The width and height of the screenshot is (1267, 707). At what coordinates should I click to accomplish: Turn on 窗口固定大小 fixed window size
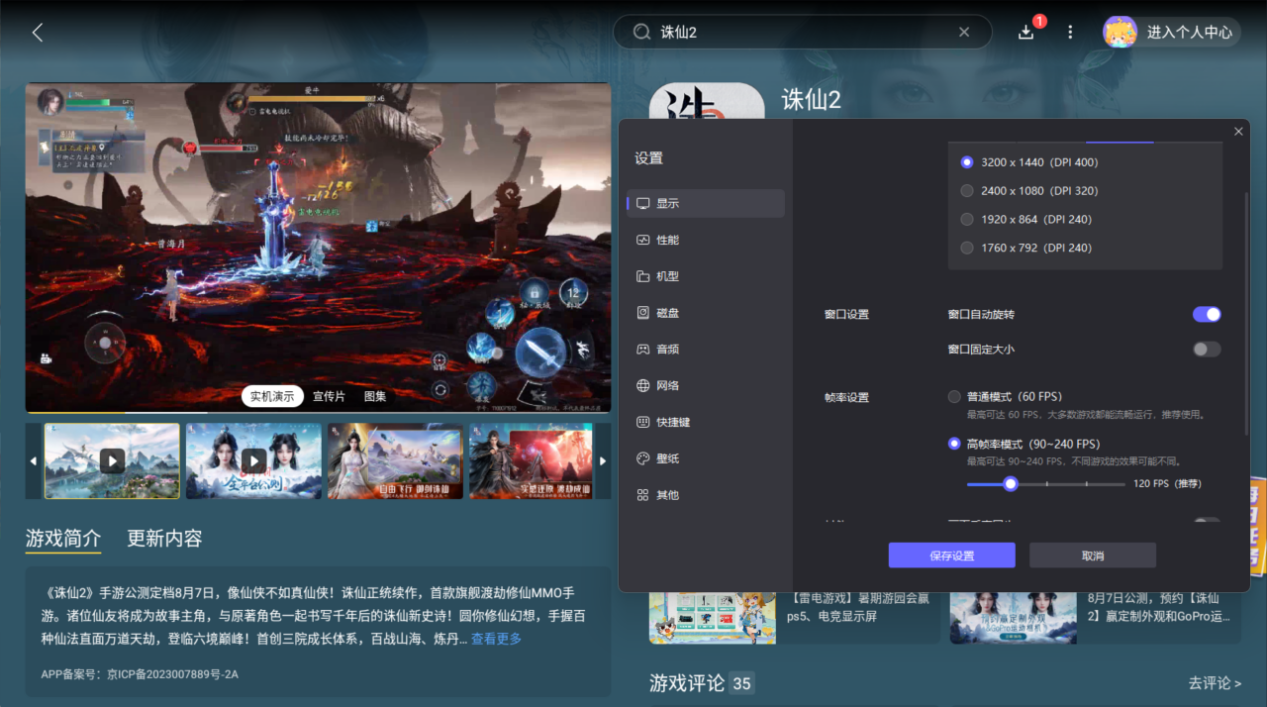tap(1205, 349)
